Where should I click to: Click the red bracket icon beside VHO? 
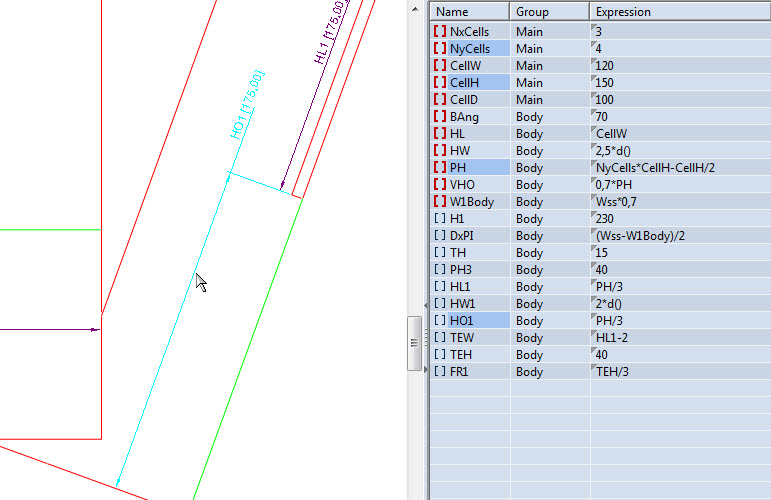click(440, 185)
